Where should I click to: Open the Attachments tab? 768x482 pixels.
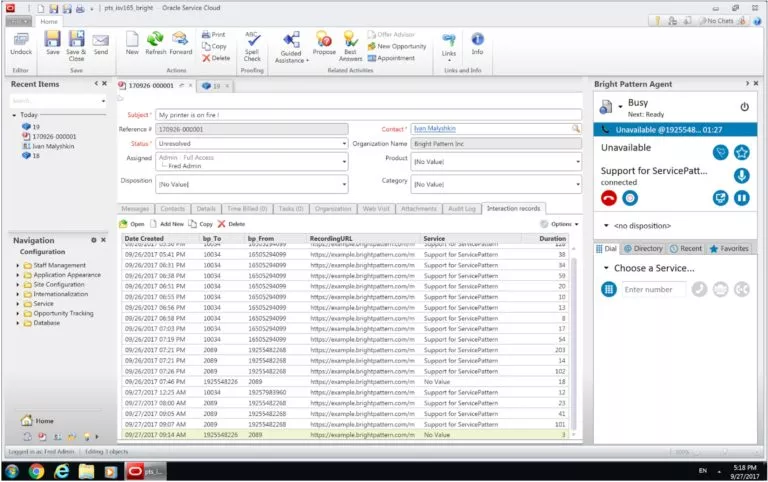[x=419, y=209]
